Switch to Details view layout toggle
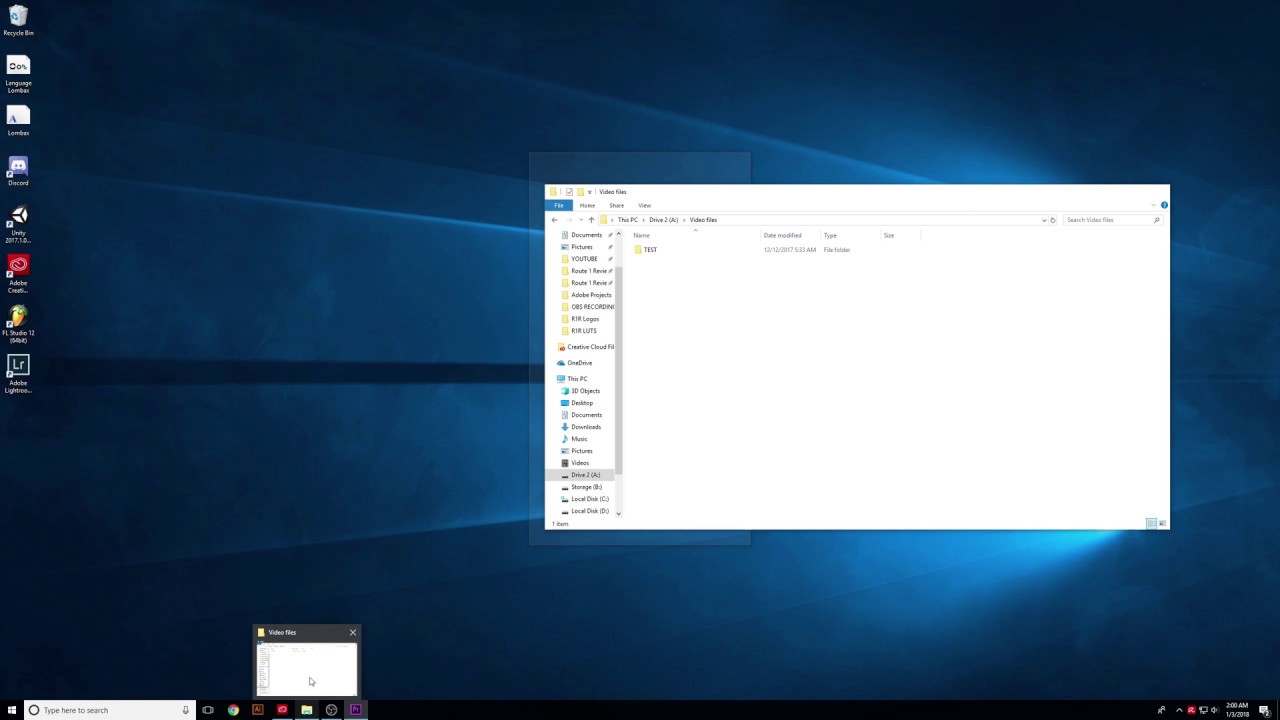1280x720 pixels. pos(1151,524)
